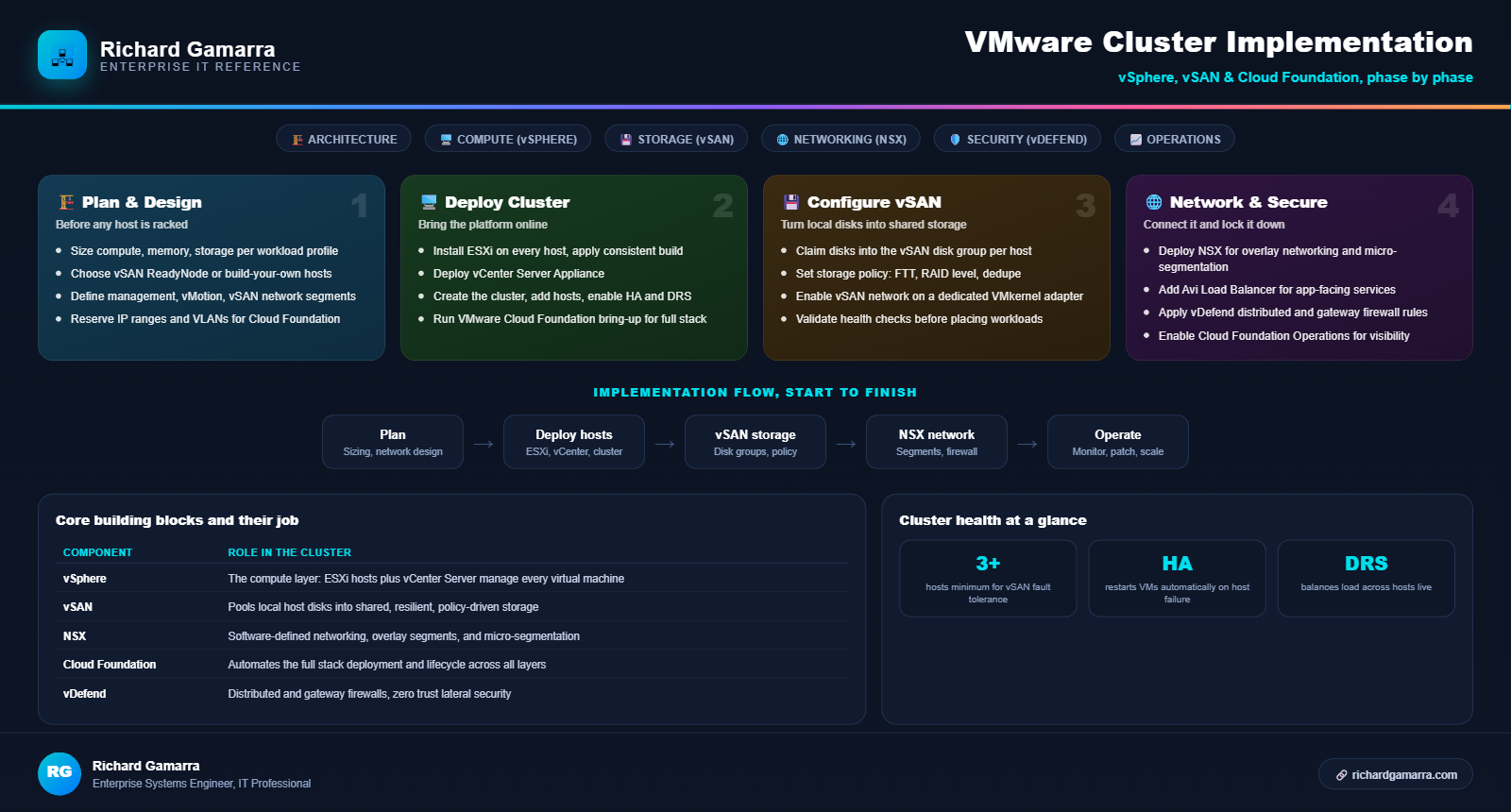Click the 'IMPLEMENTATION FLOW, START TO FINISH' heading
The image size is (1511, 812).
755,392
